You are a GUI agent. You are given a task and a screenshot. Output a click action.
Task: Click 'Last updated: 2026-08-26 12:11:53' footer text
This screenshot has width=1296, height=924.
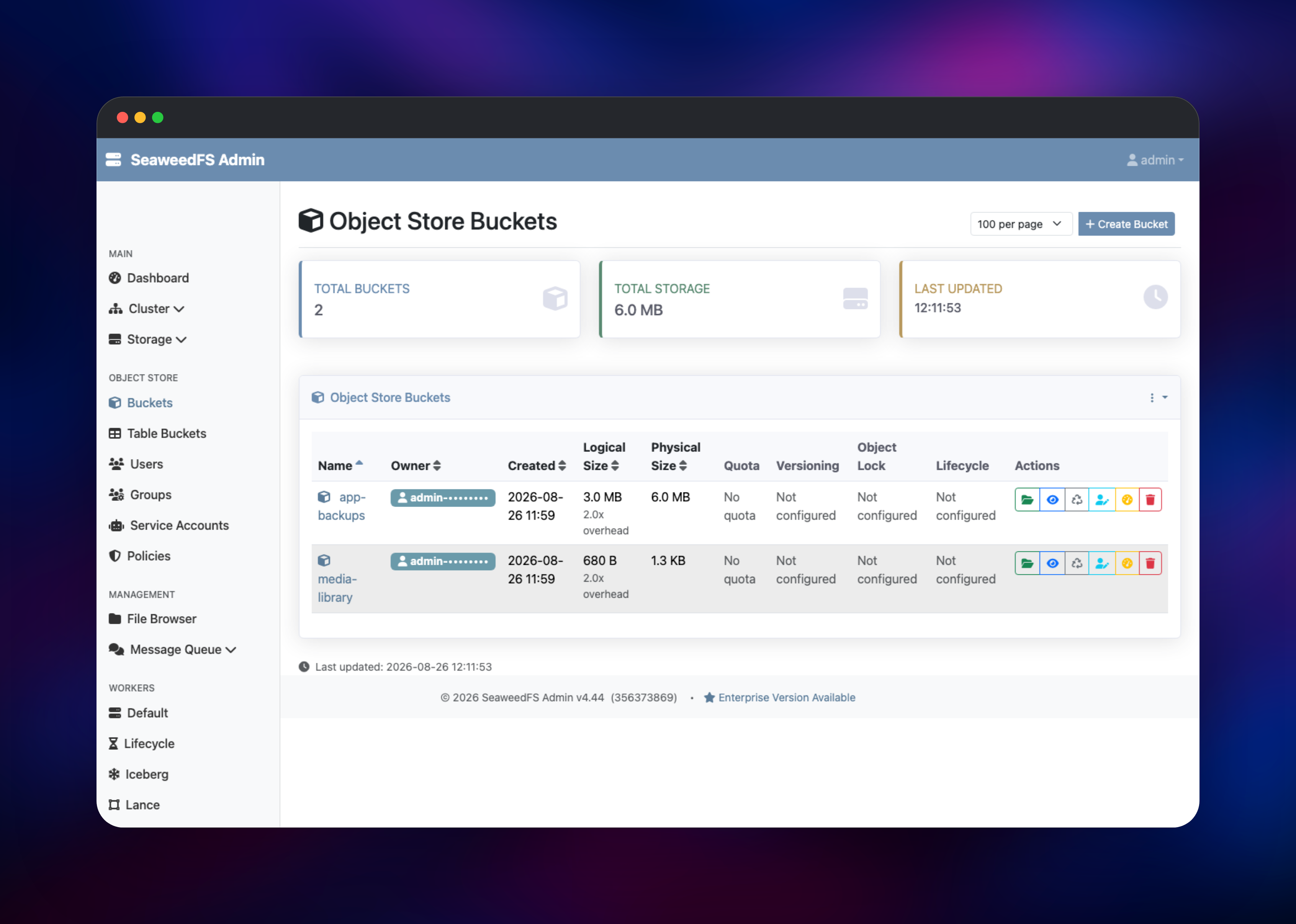[x=403, y=666]
